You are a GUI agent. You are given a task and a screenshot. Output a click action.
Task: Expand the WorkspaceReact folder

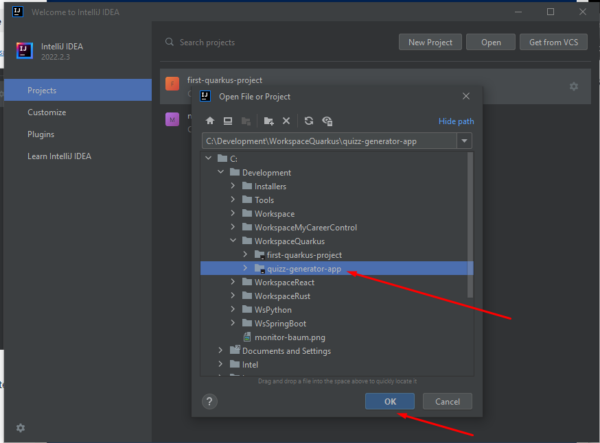pyautogui.click(x=233, y=282)
